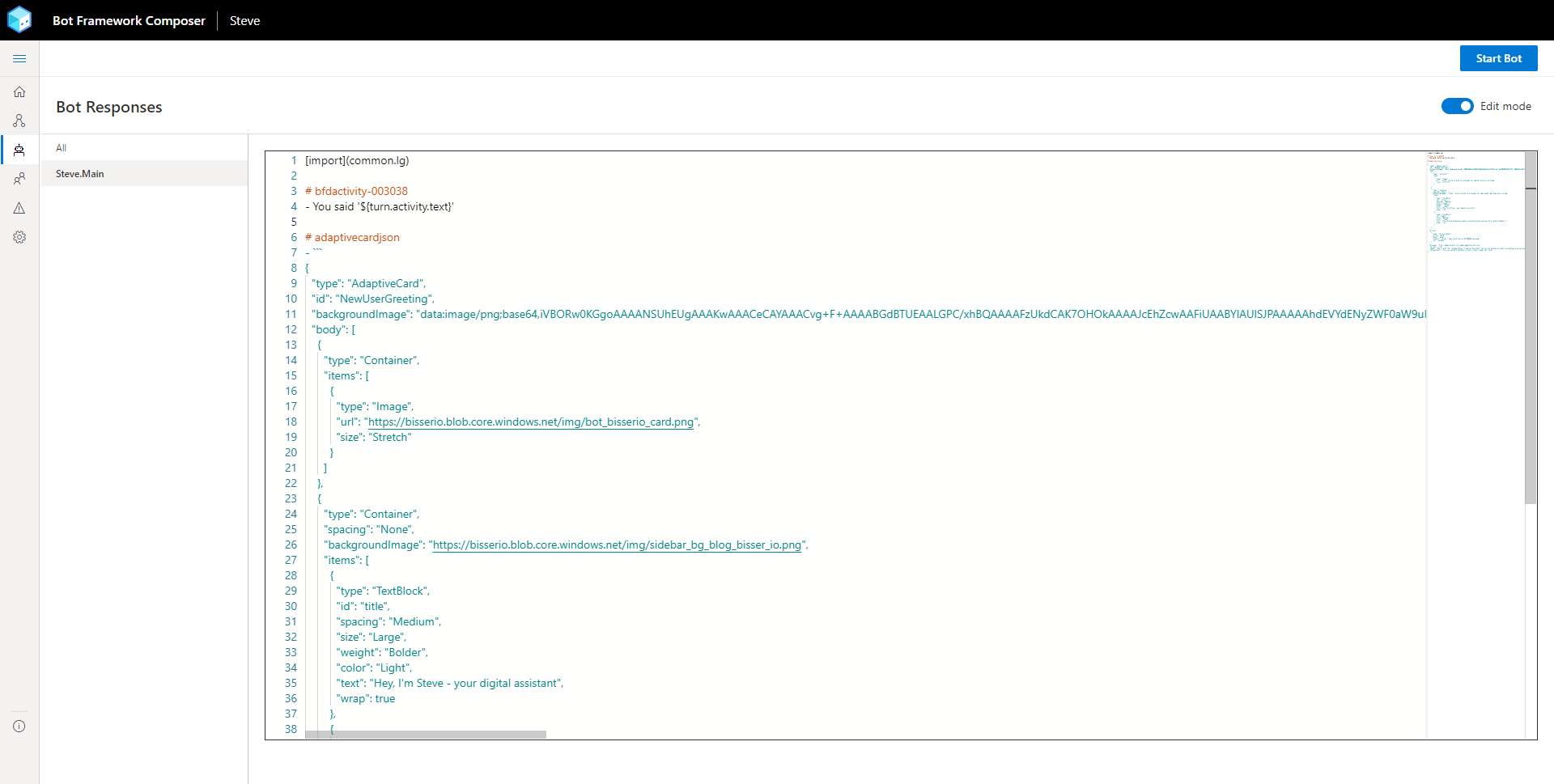1554x784 pixels.
Task: Select All in the dialog list
Action: point(61,147)
